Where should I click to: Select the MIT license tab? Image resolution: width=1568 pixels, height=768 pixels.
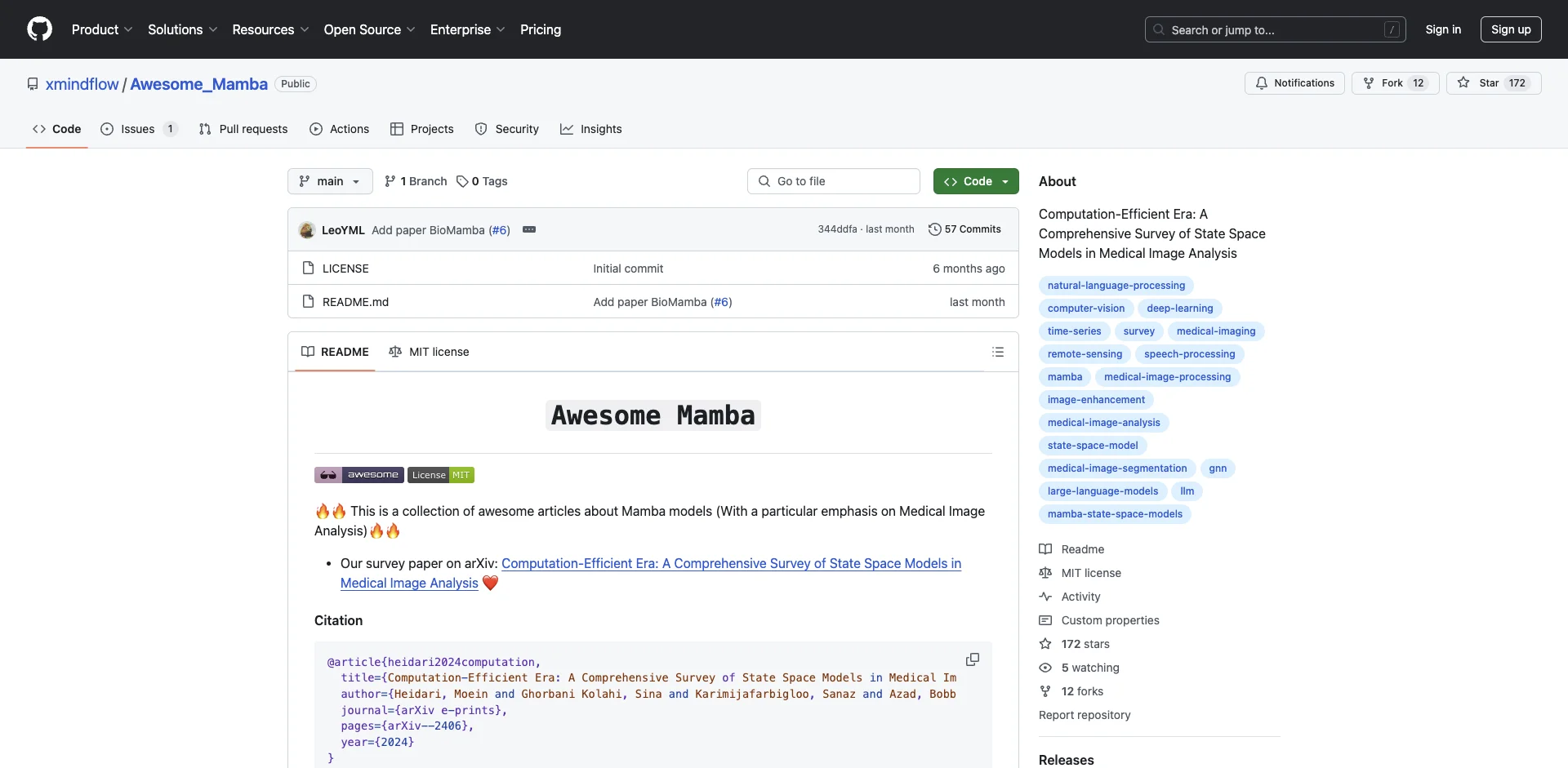coord(429,352)
